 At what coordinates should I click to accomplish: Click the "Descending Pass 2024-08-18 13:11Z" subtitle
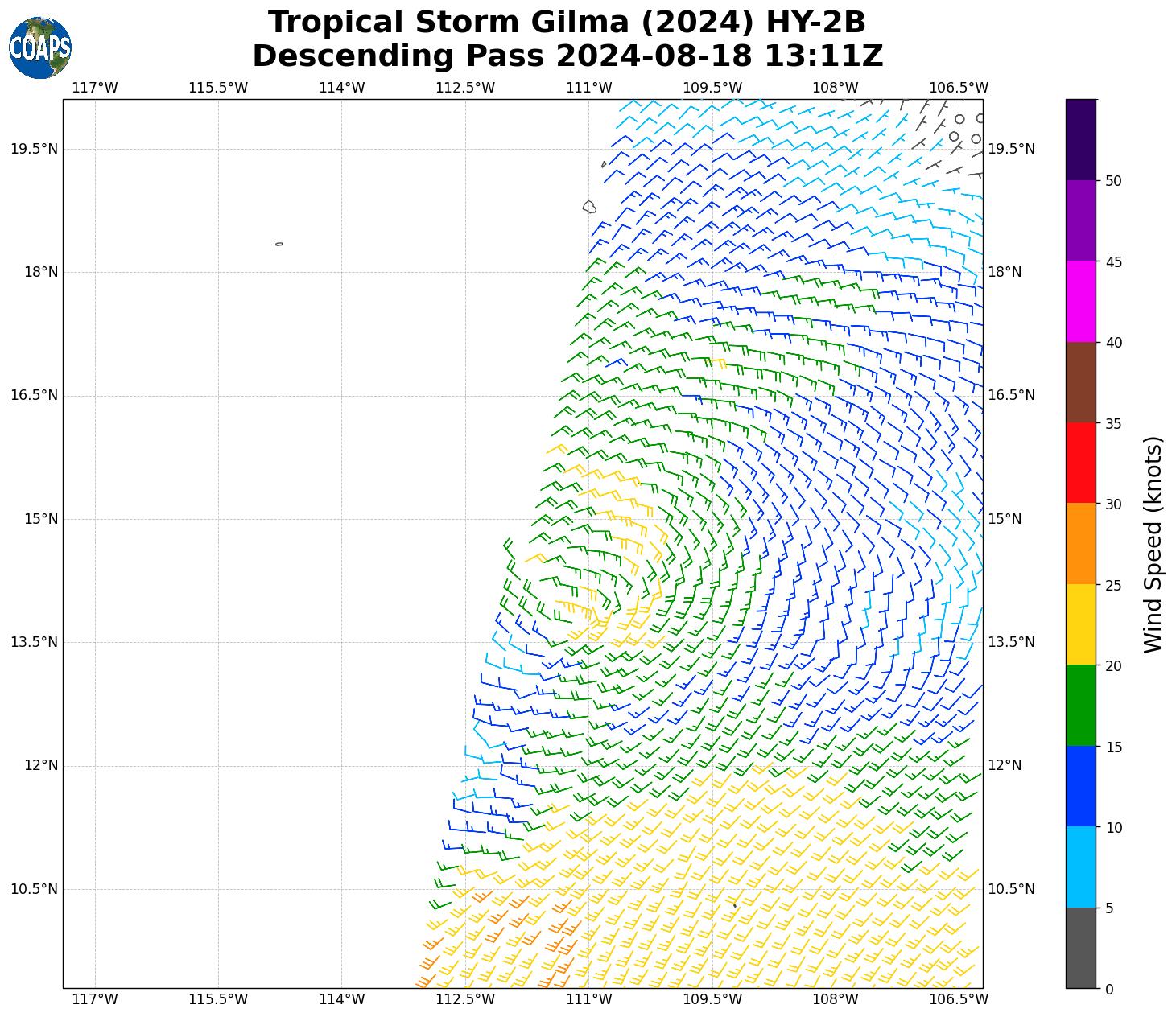click(567, 56)
